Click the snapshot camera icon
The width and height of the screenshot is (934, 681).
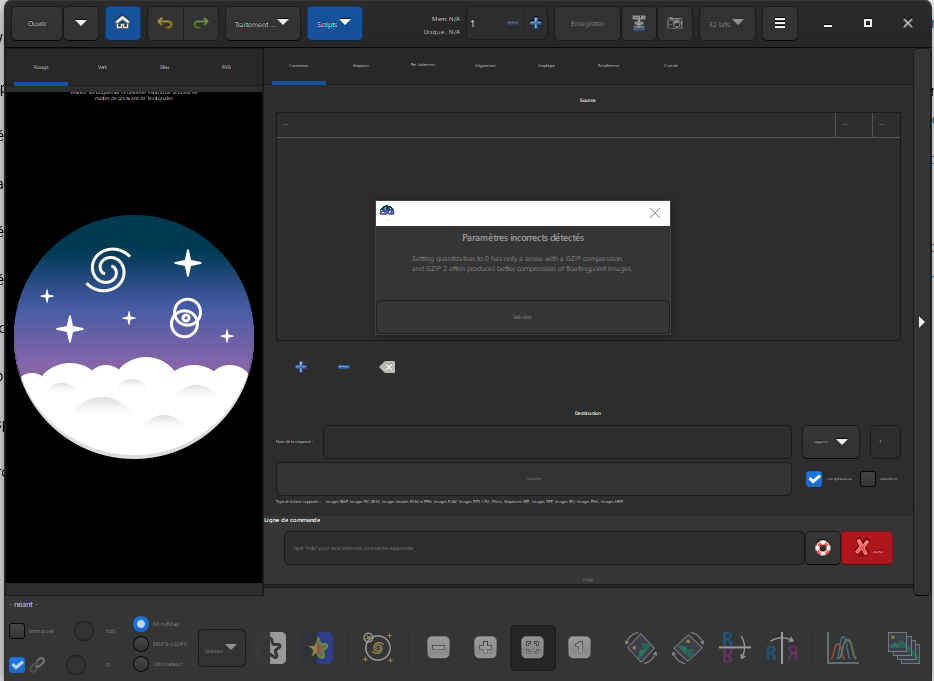[x=675, y=23]
